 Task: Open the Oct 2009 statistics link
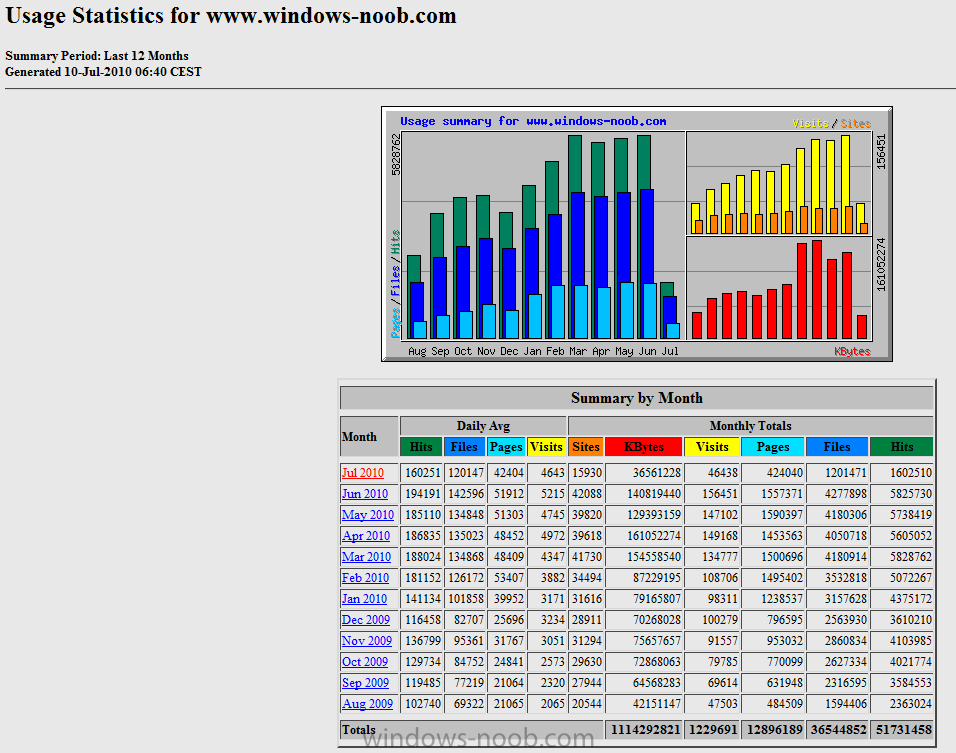(365, 662)
